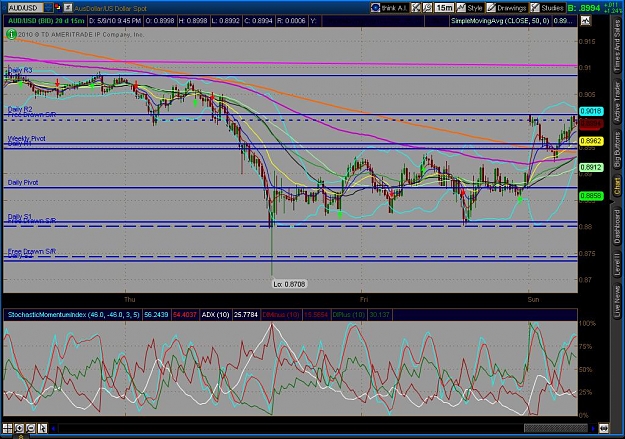Screen dimensions: 625x439
Task: Click the green 0.8858 price bubble
Action: point(591,196)
